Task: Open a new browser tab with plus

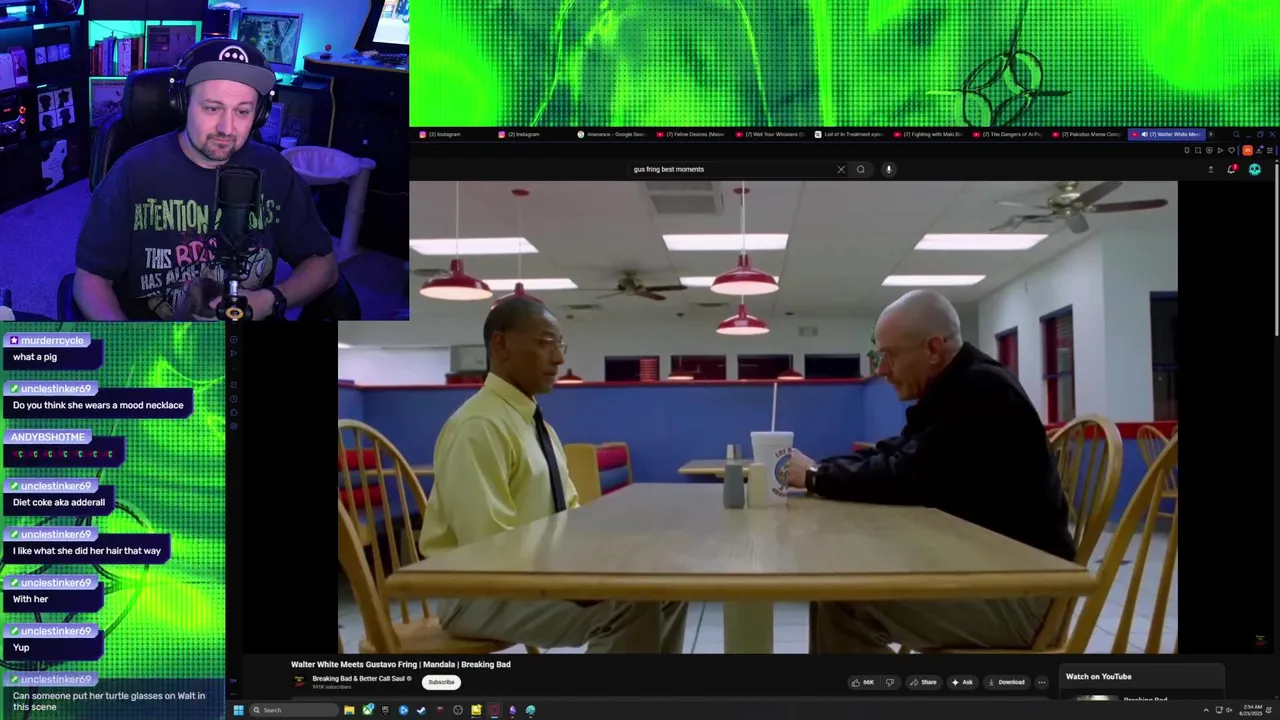Action: tap(1211, 134)
